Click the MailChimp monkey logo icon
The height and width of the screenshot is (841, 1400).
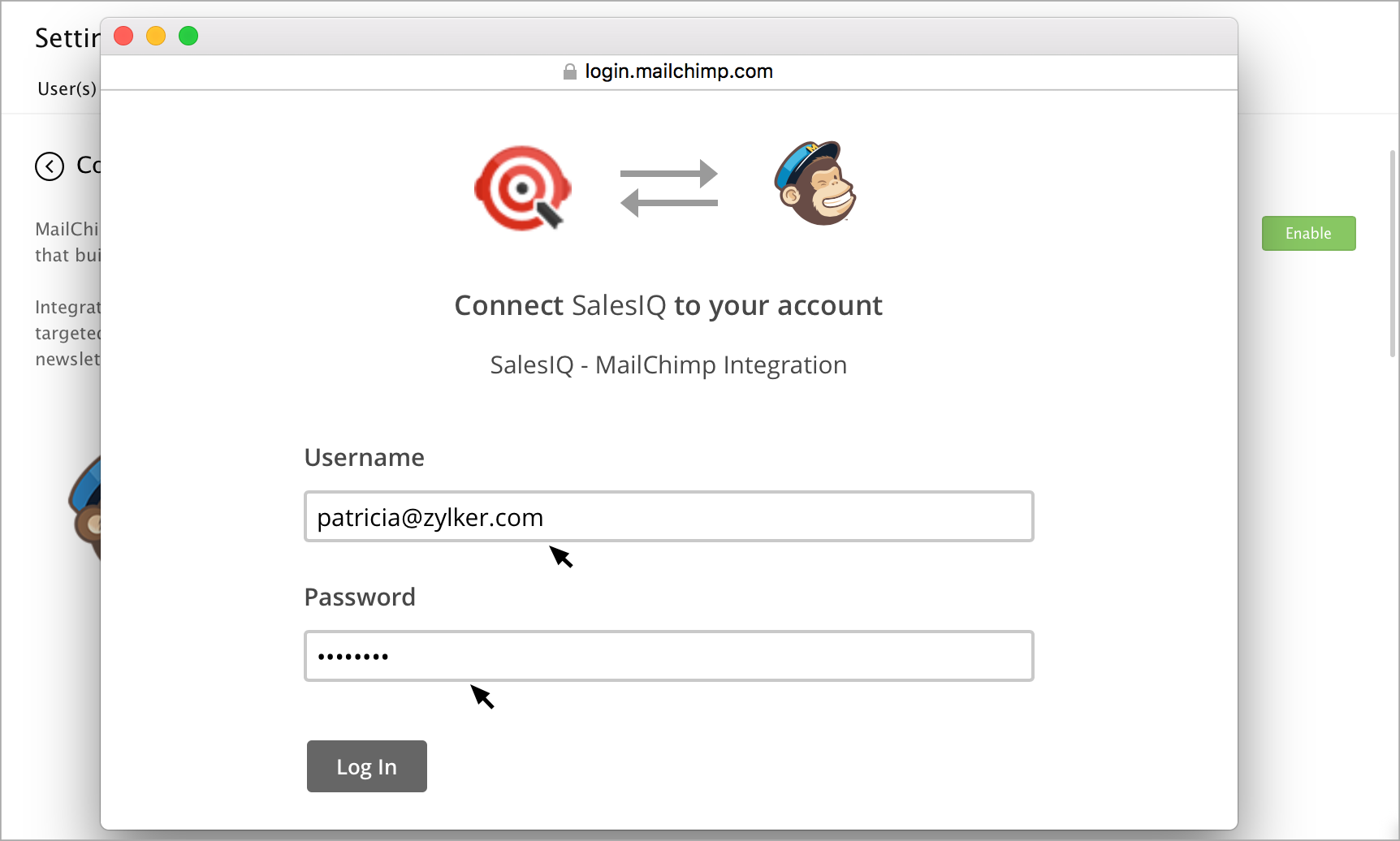tap(815, 183)
